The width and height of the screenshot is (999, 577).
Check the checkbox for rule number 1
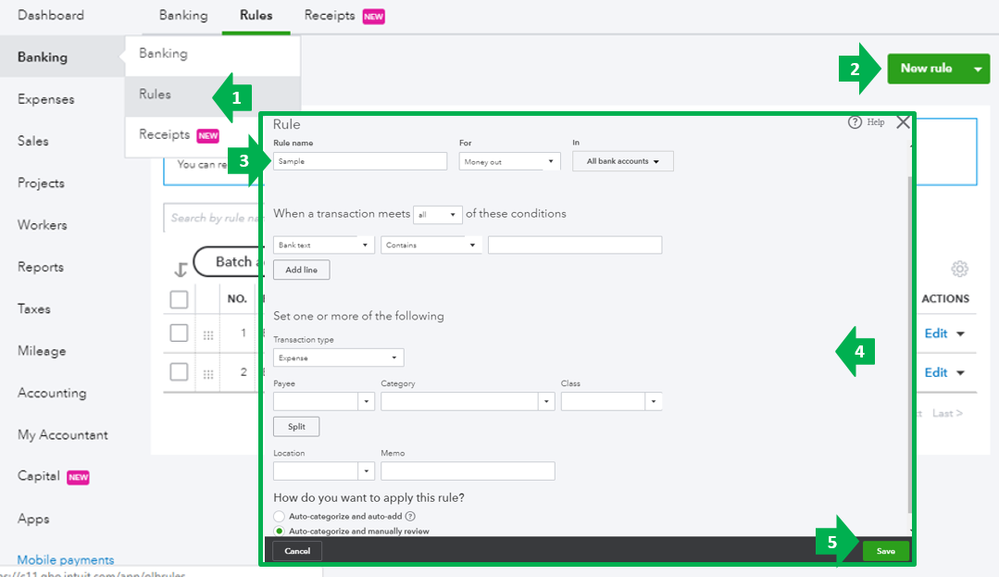click(179, 333)
